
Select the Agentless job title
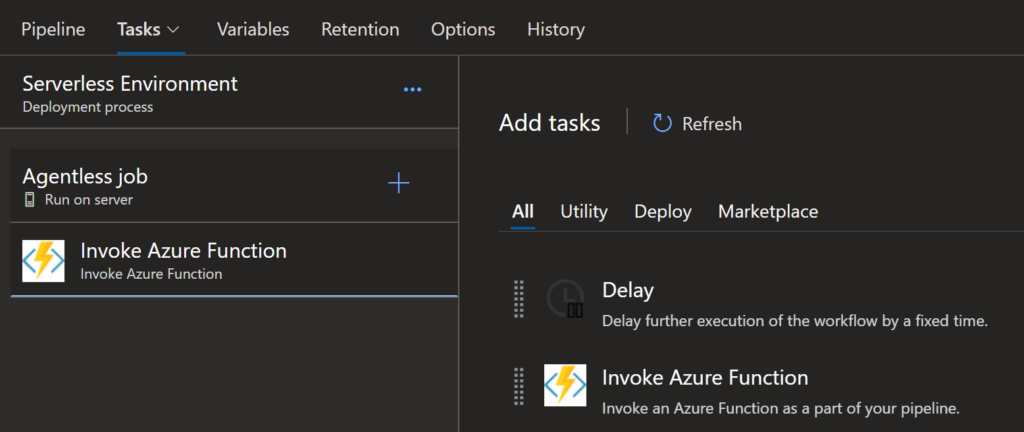[x=85, y=177]
